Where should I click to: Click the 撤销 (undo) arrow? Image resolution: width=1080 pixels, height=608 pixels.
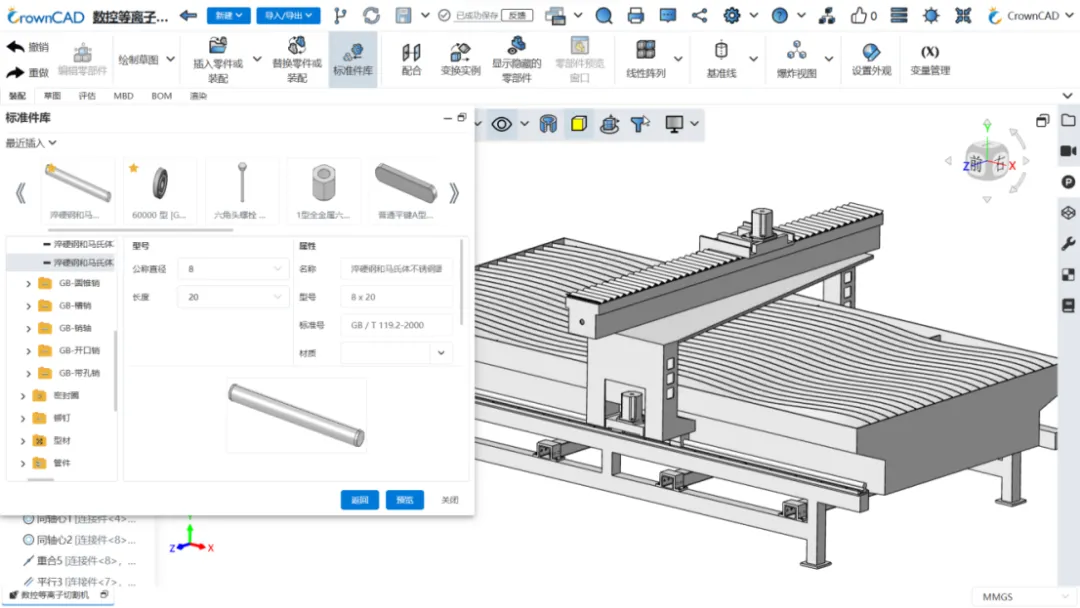tap(15, 47)
